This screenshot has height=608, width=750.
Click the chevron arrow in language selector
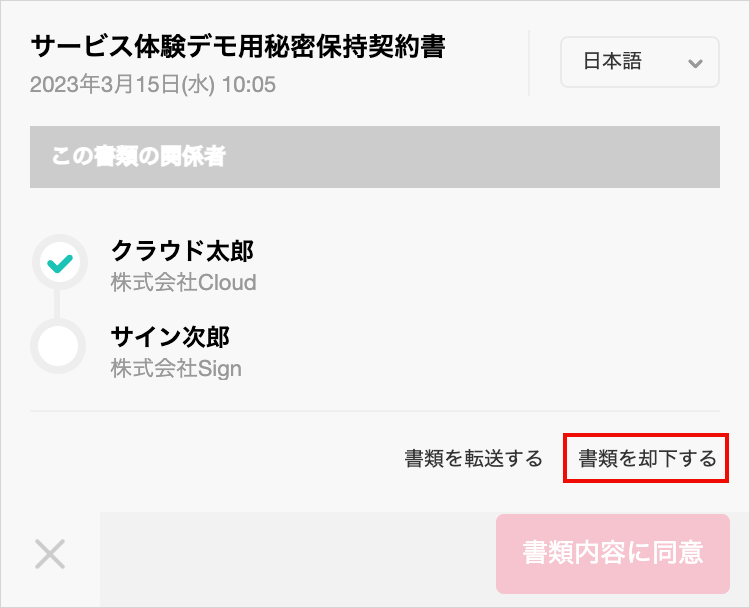695,63
